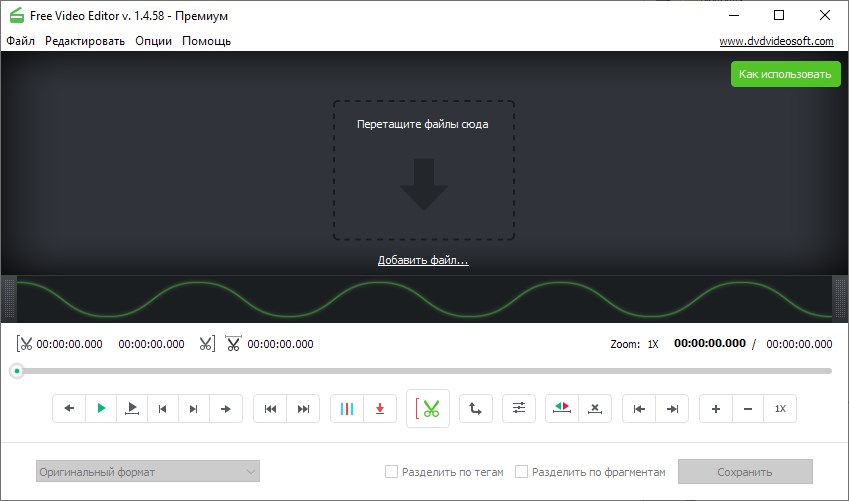Viewport: 849px width, 501px height.
Task: Maximize the Free Video Editor window
Action: click(x=779, y=15)
